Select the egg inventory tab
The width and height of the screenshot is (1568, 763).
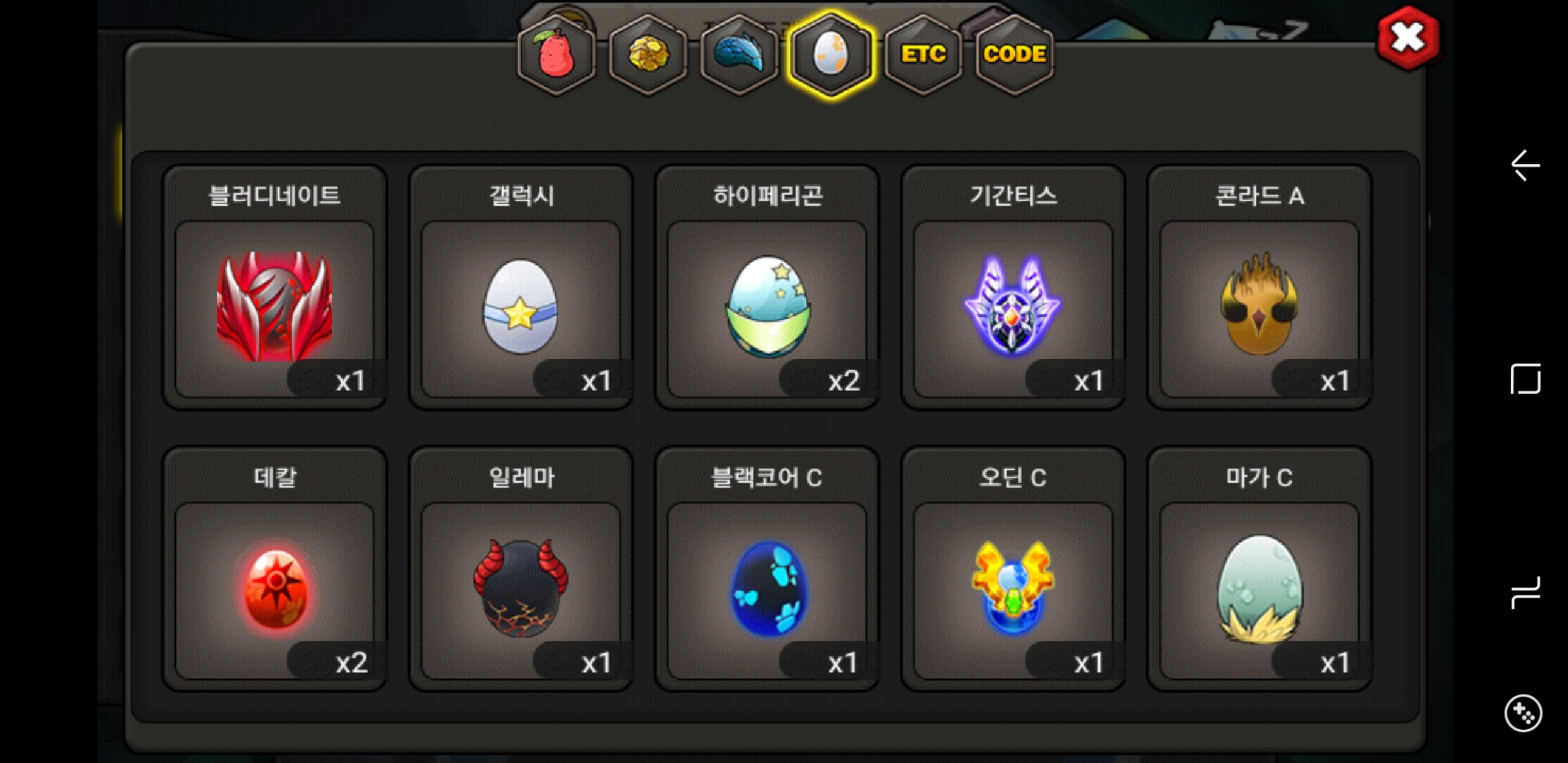tap(831, 54)
